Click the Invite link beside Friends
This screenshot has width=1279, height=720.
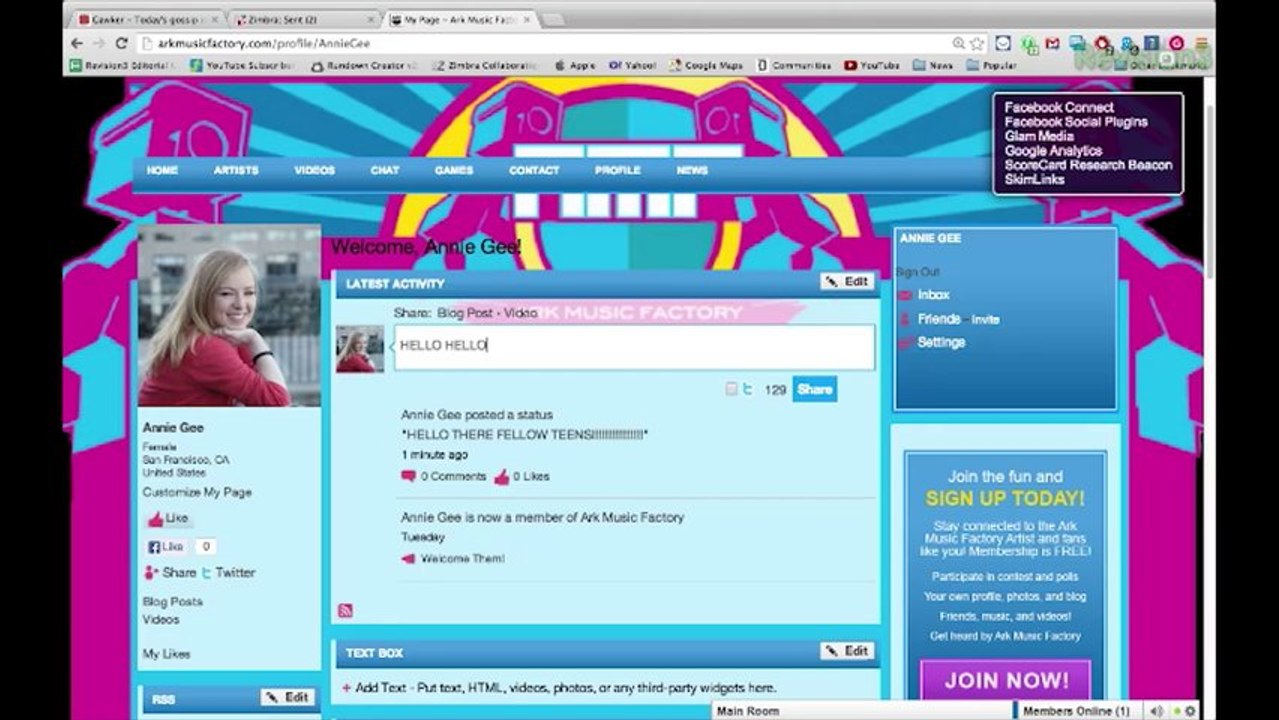click(x=985, y=320)
